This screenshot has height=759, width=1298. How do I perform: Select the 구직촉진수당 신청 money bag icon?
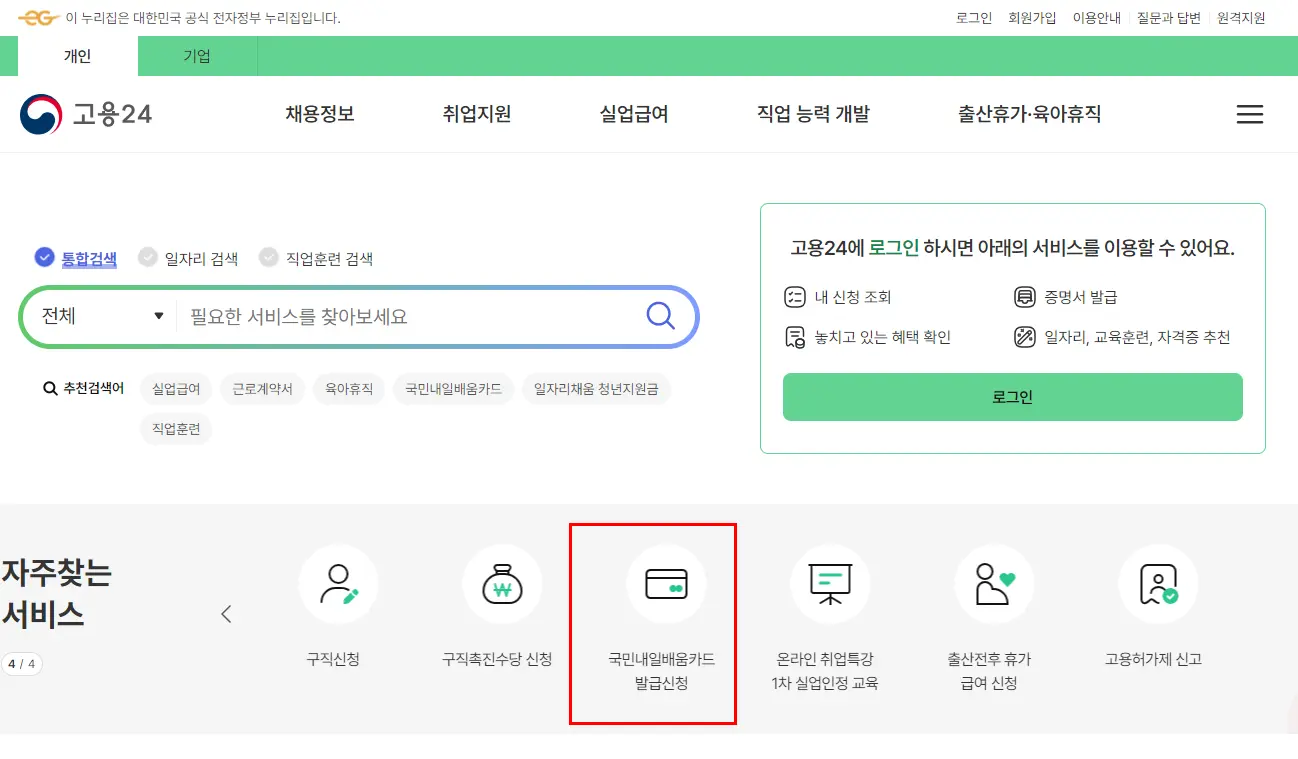[x=502, y=585]
